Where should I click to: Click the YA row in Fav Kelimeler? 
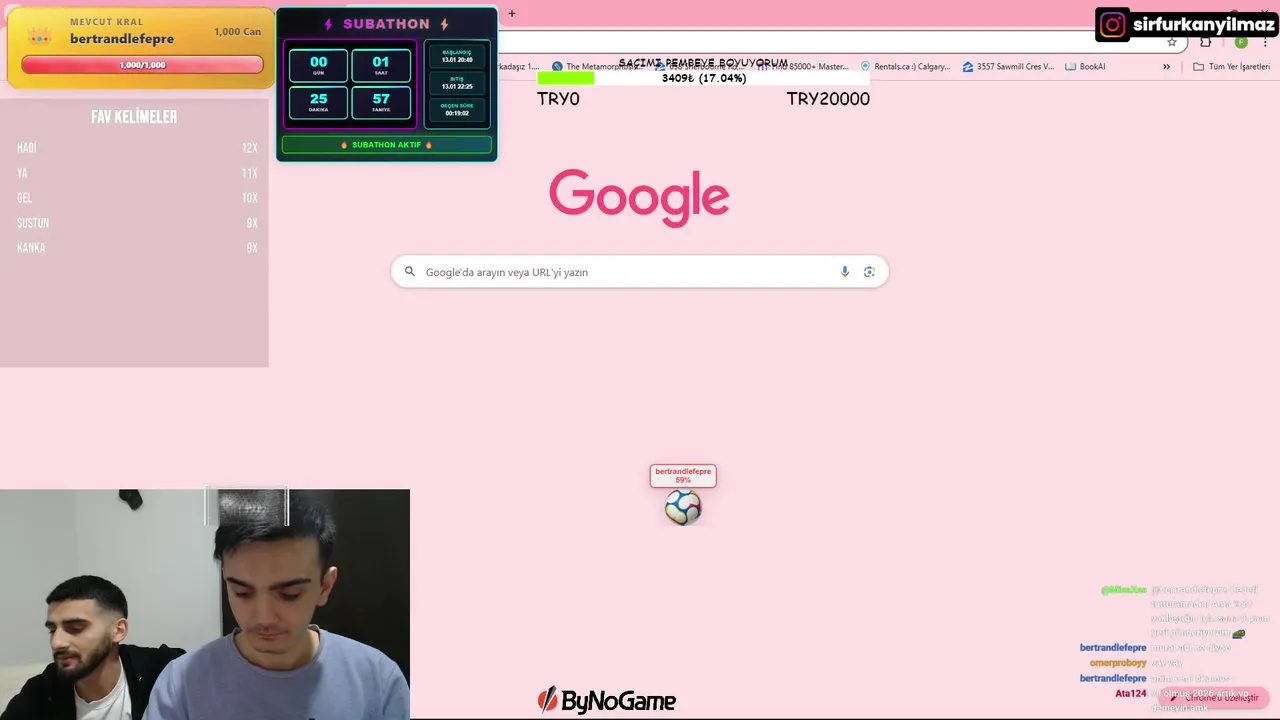click(x=137, y=173)
